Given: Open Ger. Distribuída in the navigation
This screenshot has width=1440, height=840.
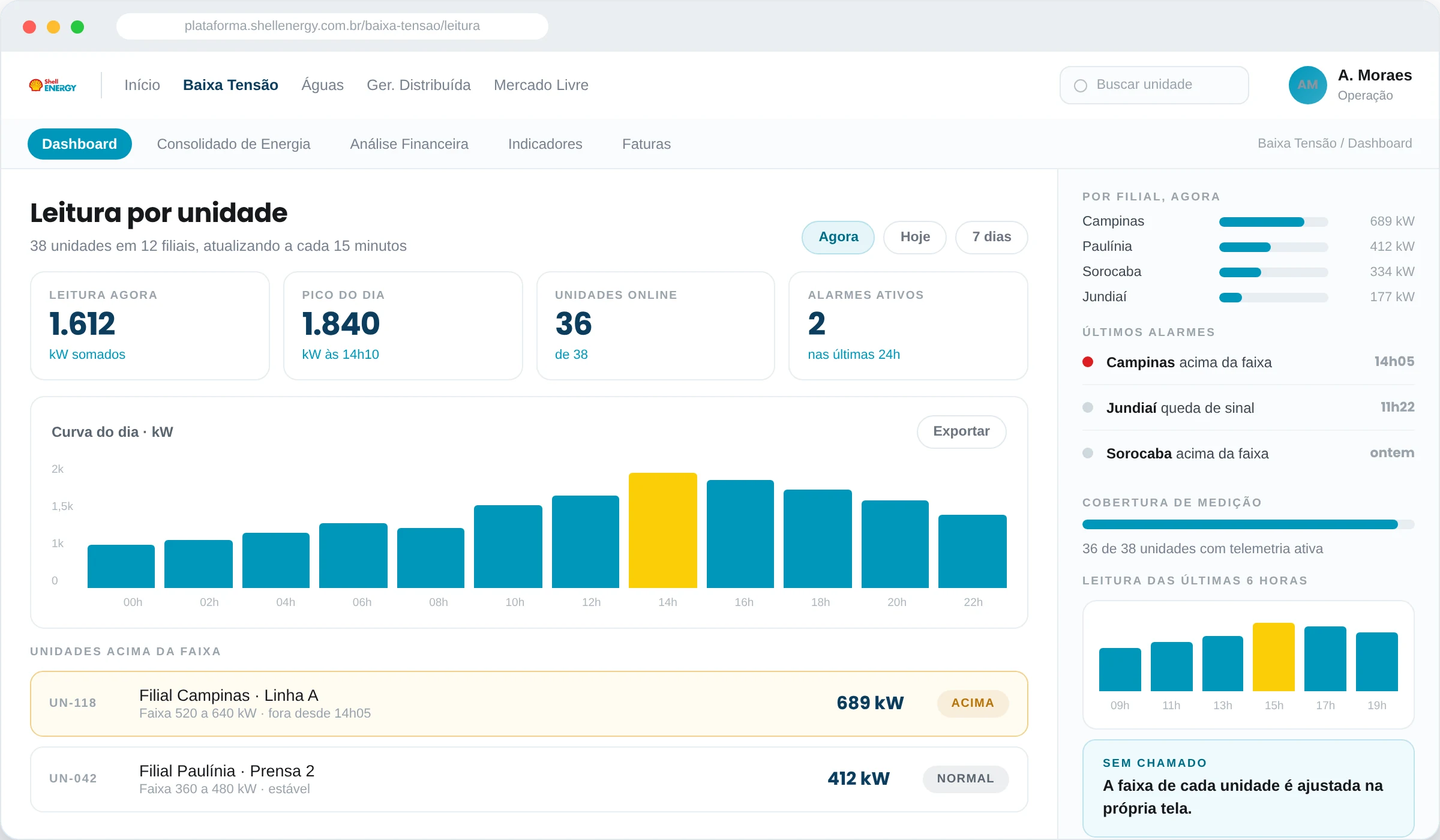Looking at the screenshot, I should point(419,85).
